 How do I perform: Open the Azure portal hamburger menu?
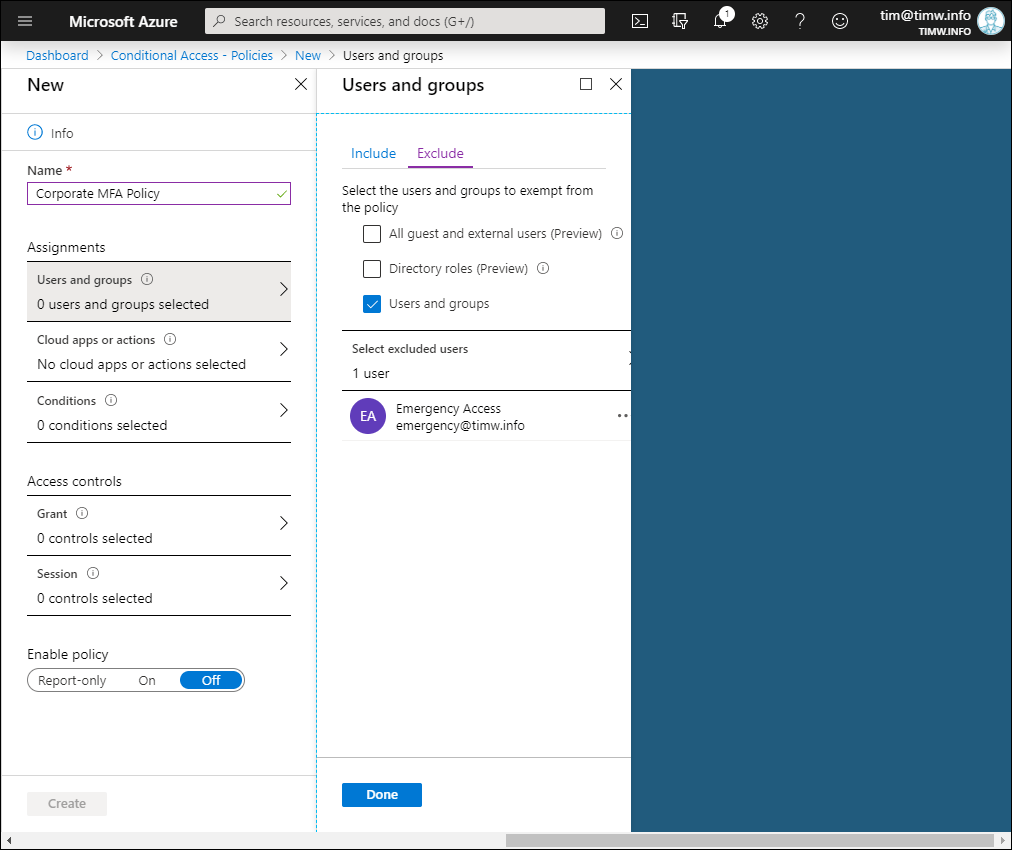(25, 21)
